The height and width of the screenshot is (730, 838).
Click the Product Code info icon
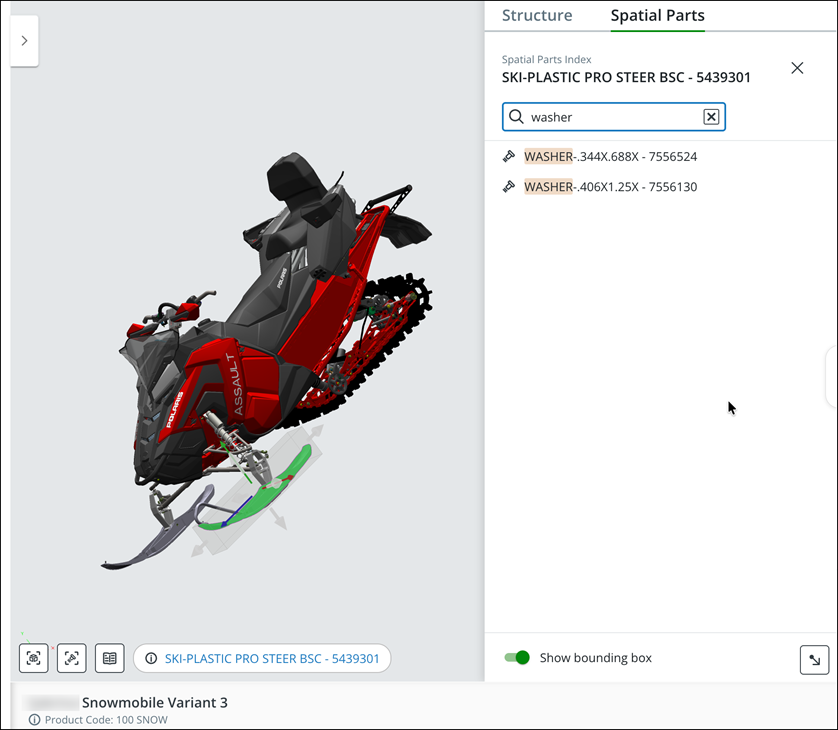(x=34, y=720)
